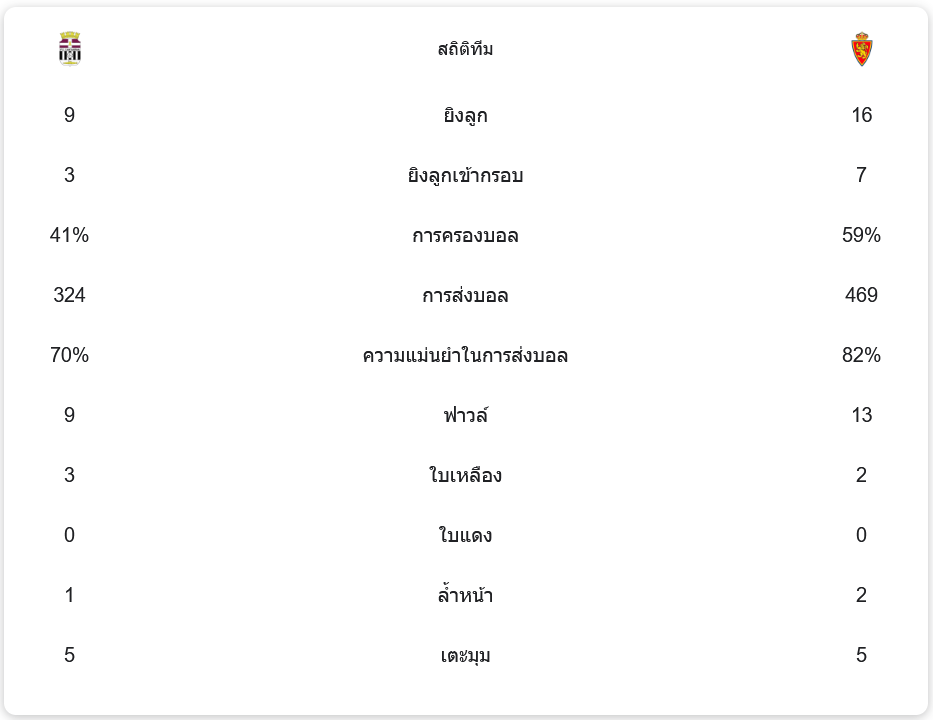Click the ฟาวล์ fouls label
933x720 pixels.
point(465,415)
